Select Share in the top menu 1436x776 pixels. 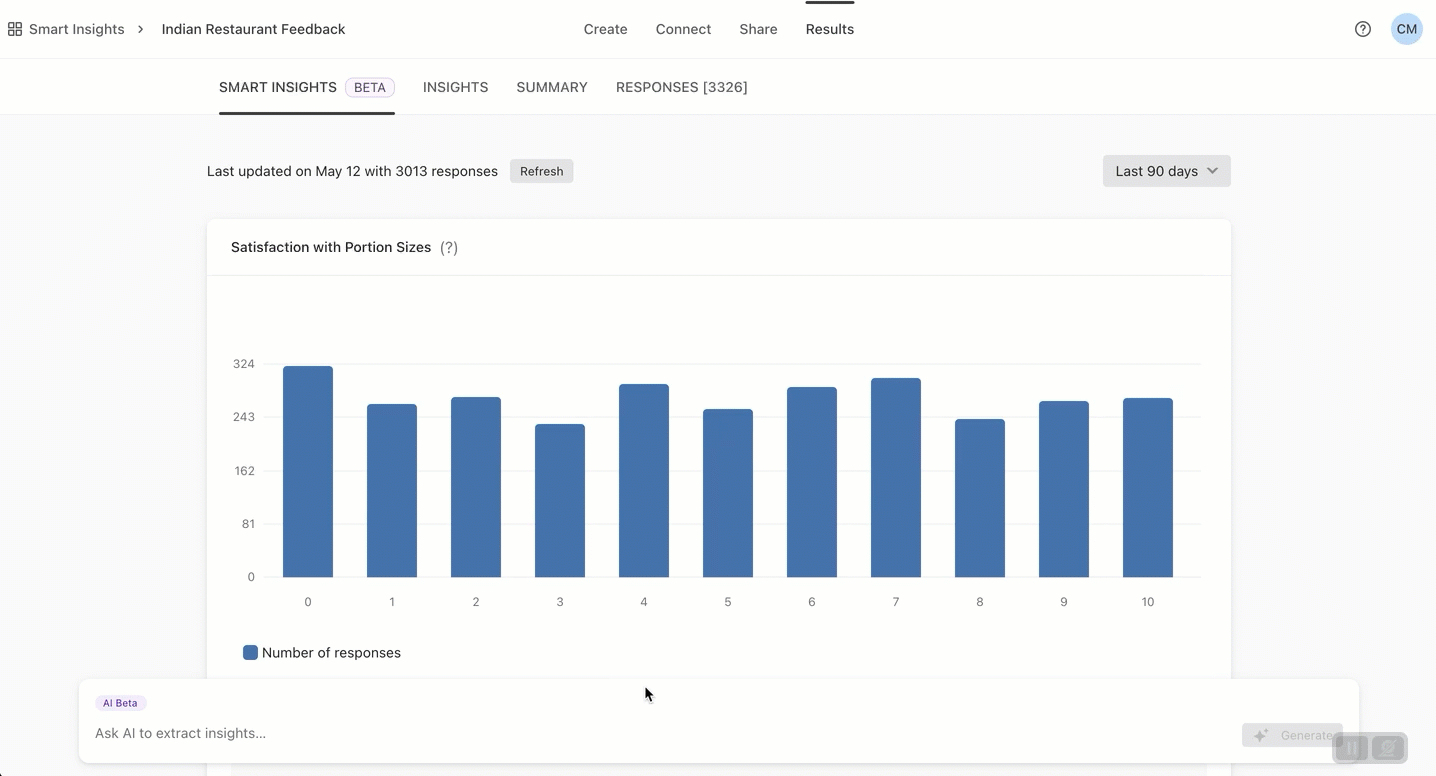tap(757, 29)
